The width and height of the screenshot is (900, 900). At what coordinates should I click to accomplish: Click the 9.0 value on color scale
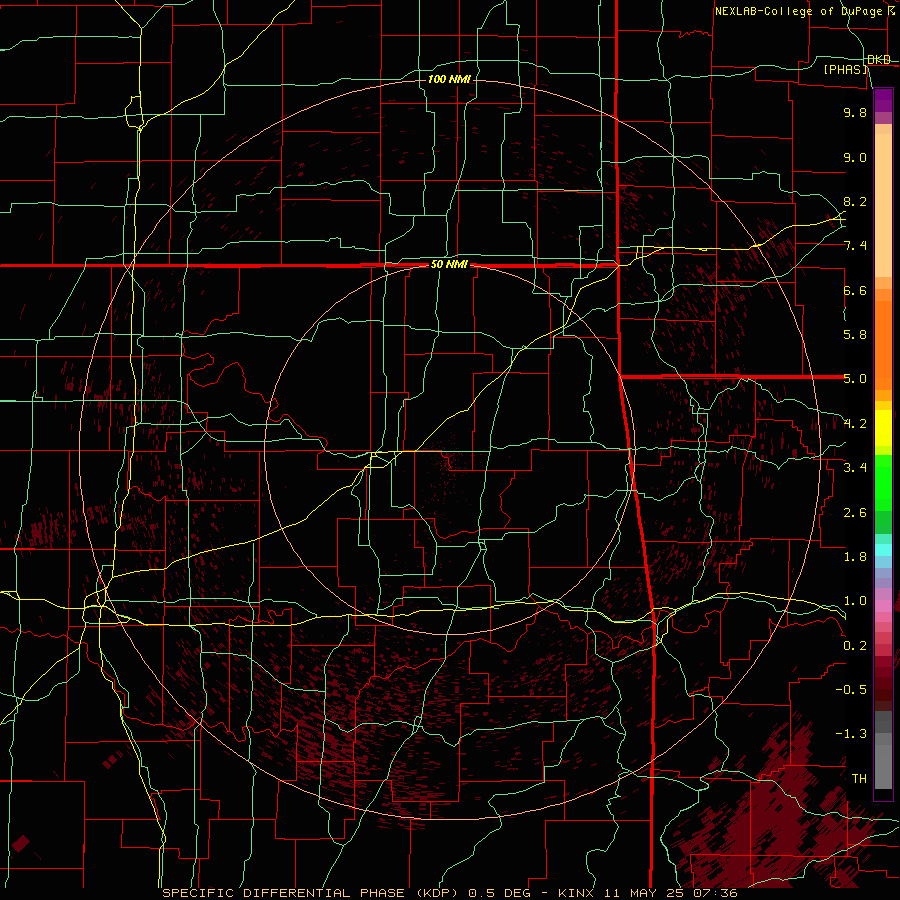855,157
